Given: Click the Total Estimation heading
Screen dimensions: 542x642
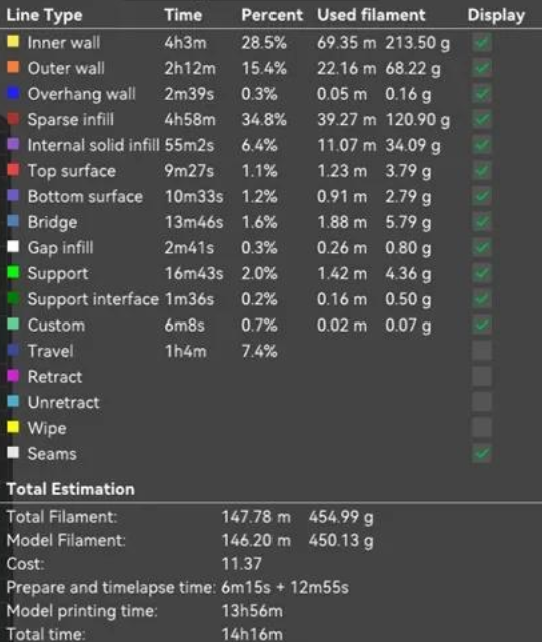Looking at the screenshot, I should [70, 489].
